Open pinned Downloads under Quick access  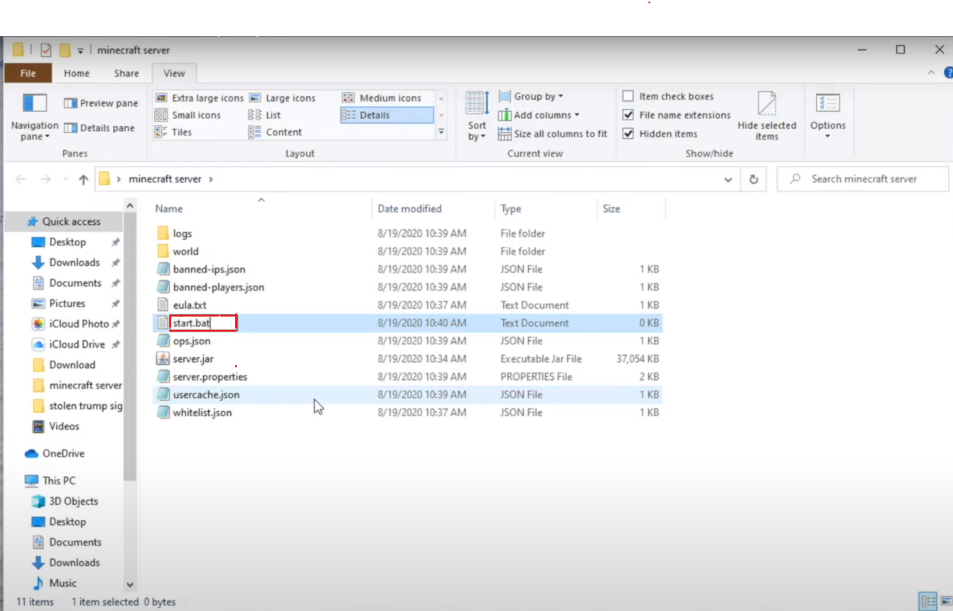click(74, 263)
